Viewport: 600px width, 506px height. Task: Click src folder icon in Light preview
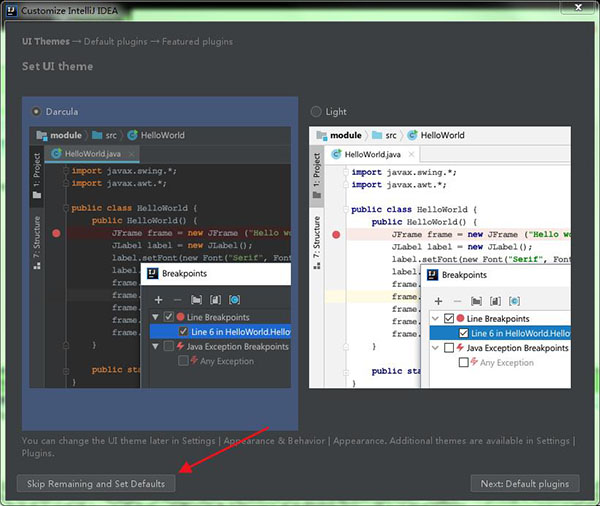click(377, 135)
